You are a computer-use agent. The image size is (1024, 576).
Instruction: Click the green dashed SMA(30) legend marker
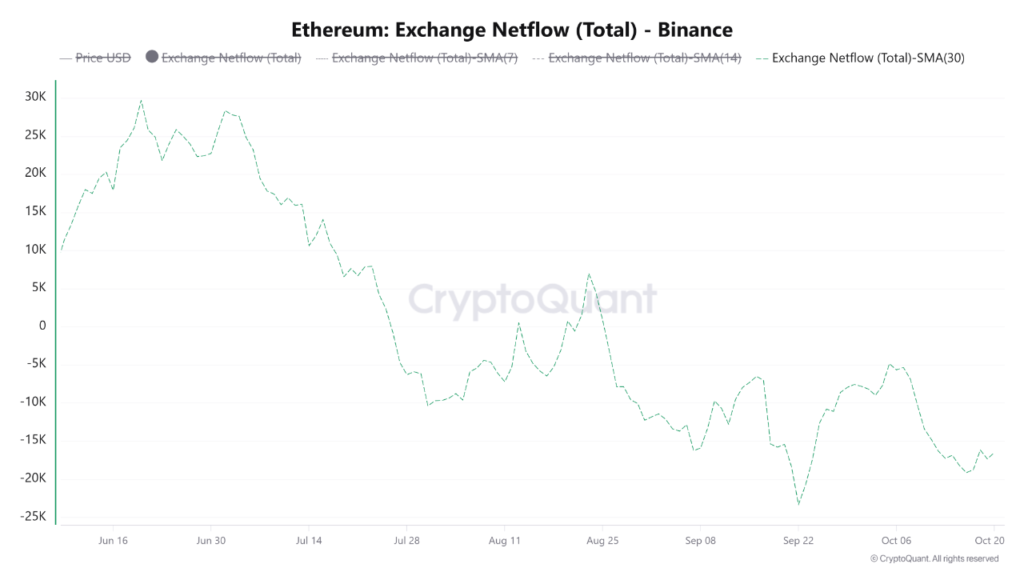click(x=762, y=57)
